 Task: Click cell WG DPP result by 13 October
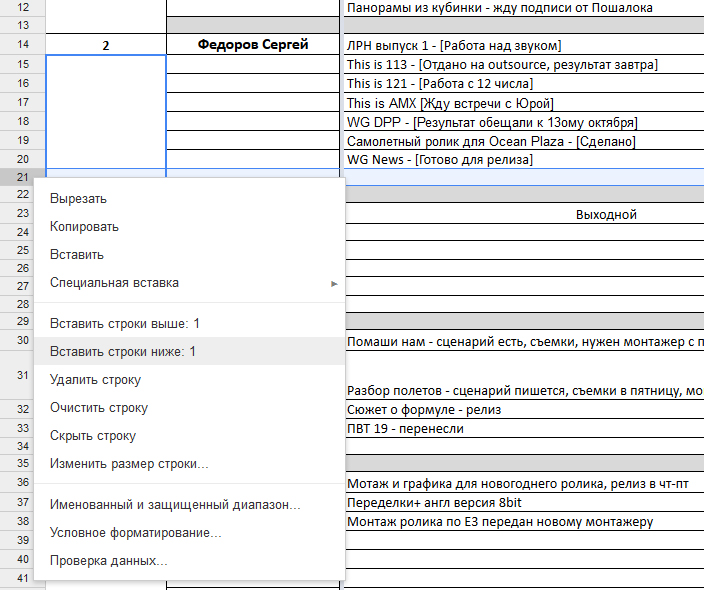pyautogui.click(x=524, y=122)
